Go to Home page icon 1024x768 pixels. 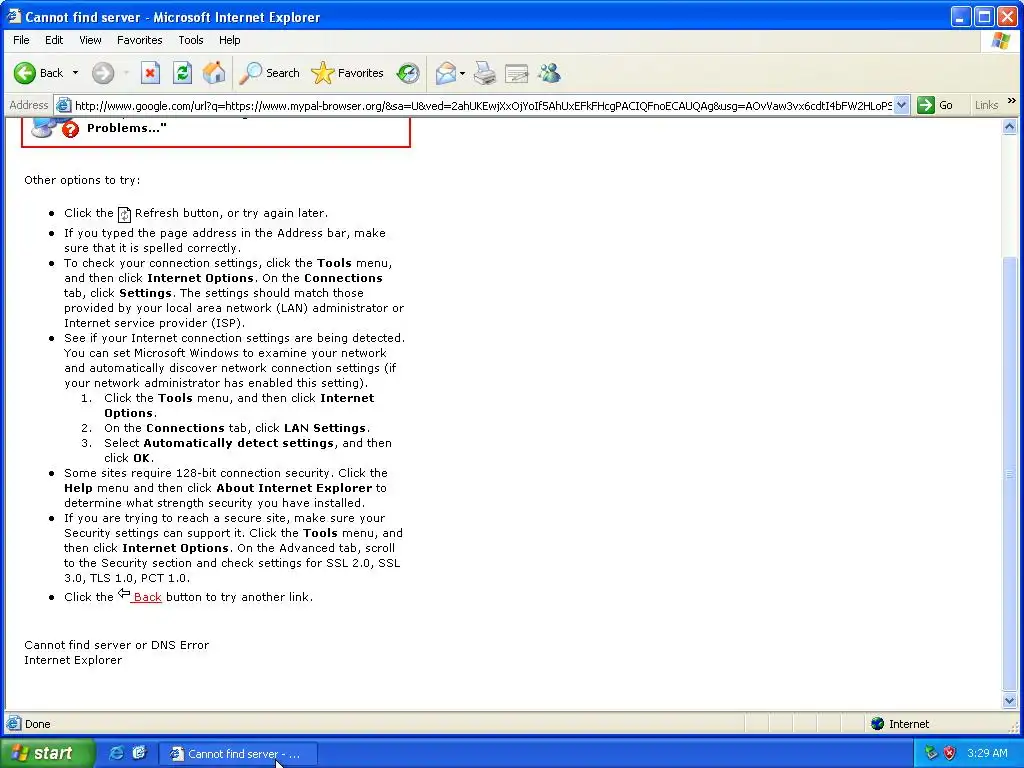[214, 73]
